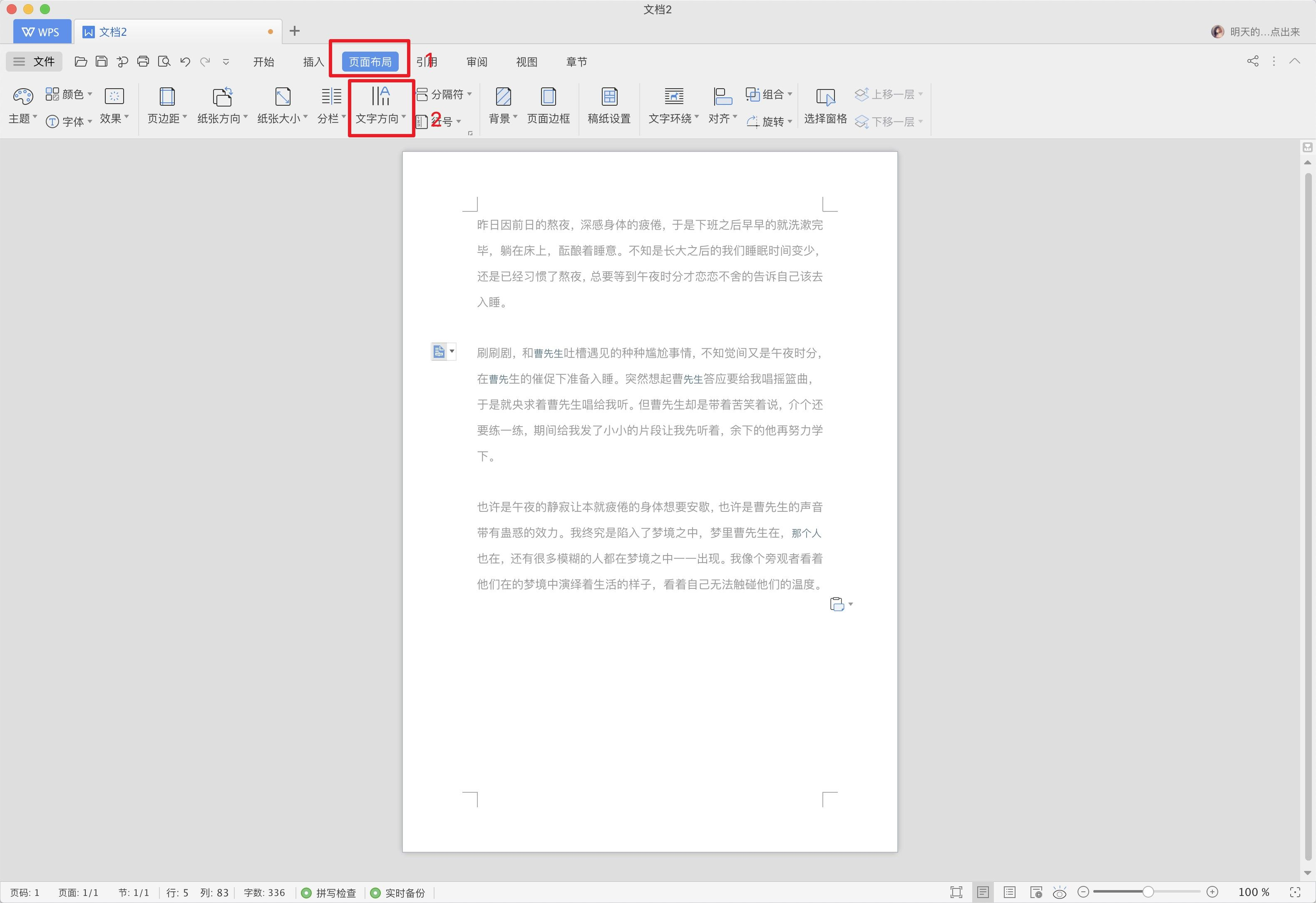Screen dimensions: 1316x903
Task: Click the print icon in quick toolbar
Action: [143, 62]
